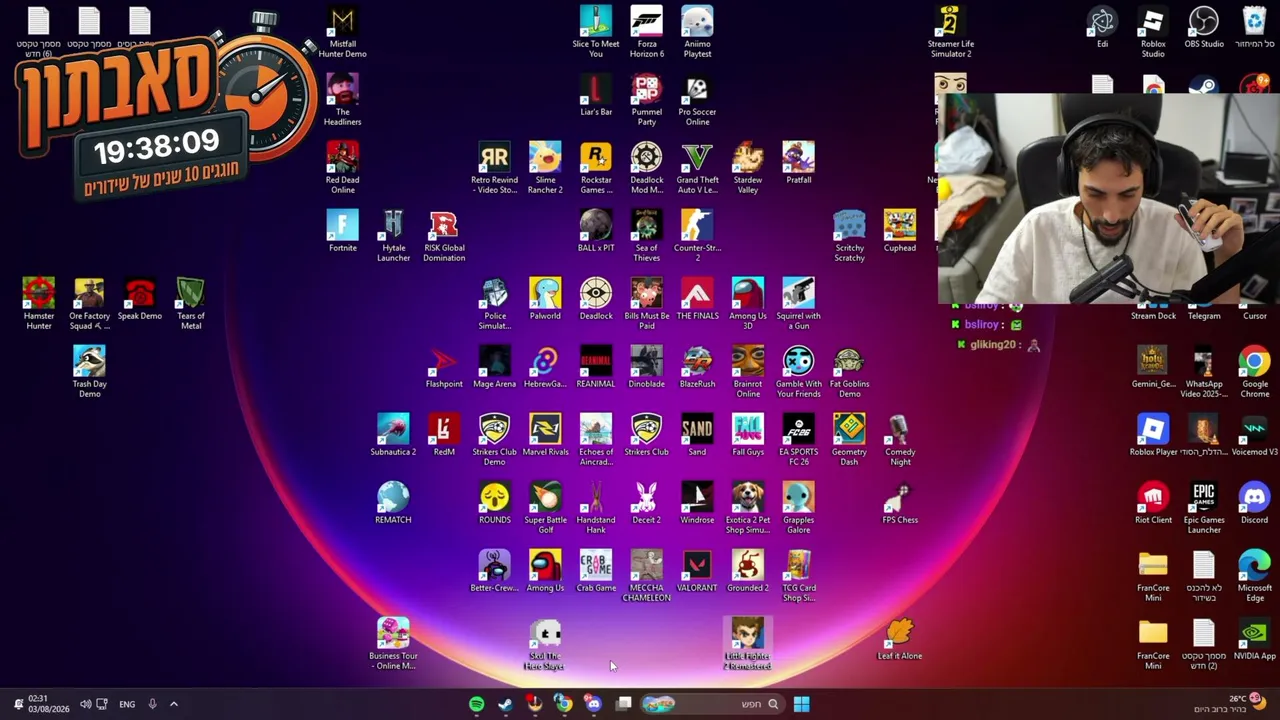Open the VALORANT desktop shortcut
The image size is (1280, 720).
(x=697, y=571)
